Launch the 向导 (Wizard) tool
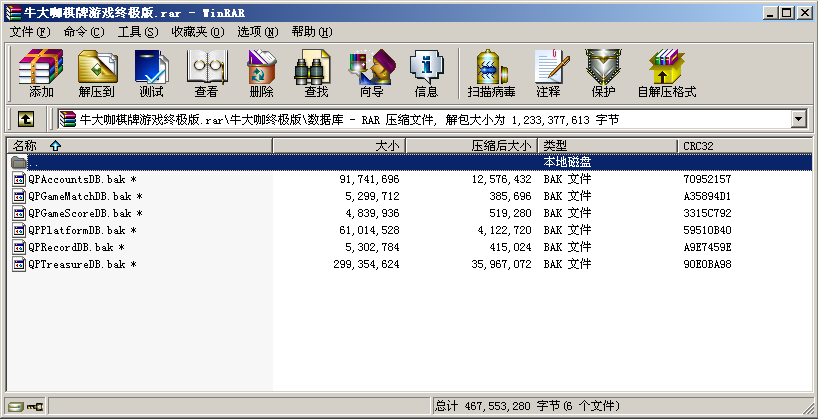 371,74
